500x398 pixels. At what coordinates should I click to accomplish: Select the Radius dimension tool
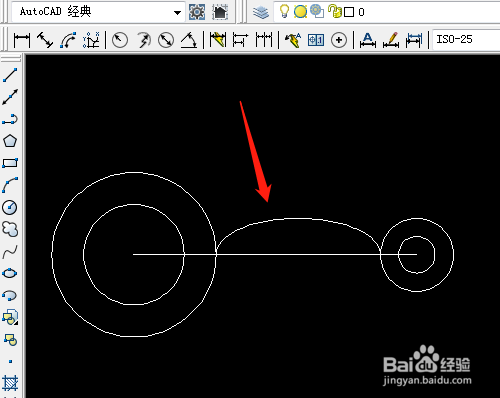tap(120, 40)
